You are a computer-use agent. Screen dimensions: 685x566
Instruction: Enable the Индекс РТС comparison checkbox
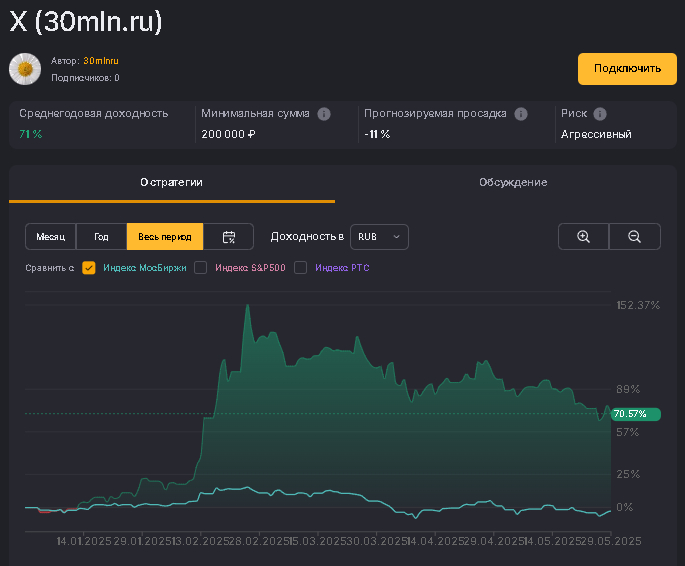tap(301, 268)
